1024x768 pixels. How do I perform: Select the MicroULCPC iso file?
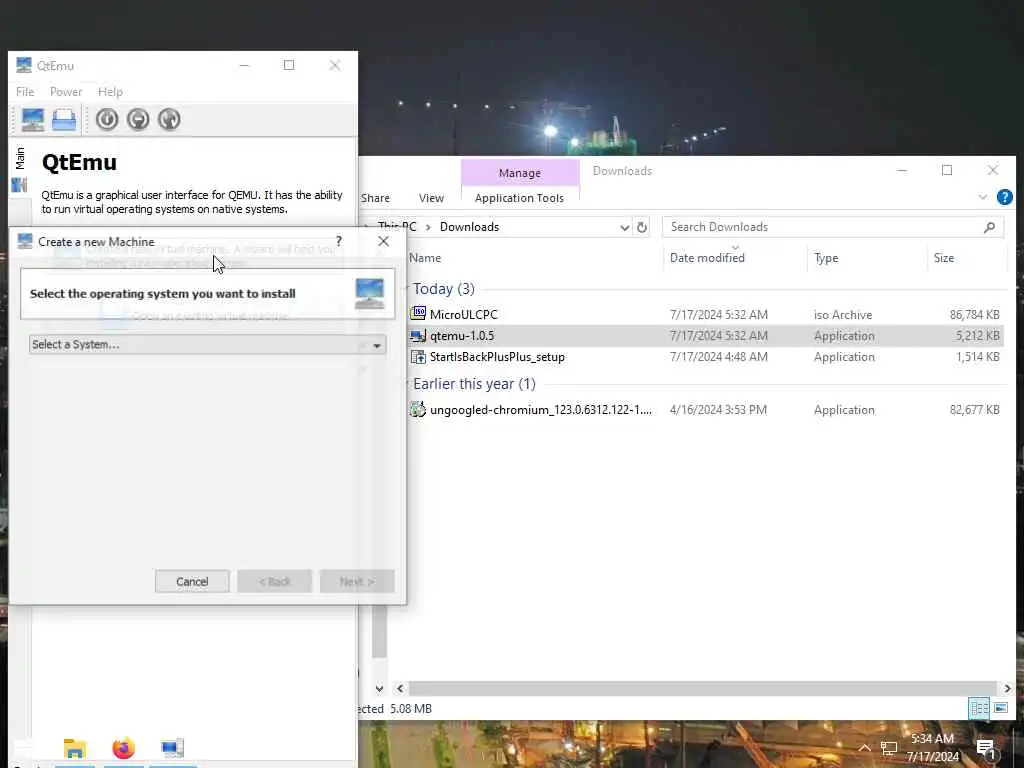[464, 314]
